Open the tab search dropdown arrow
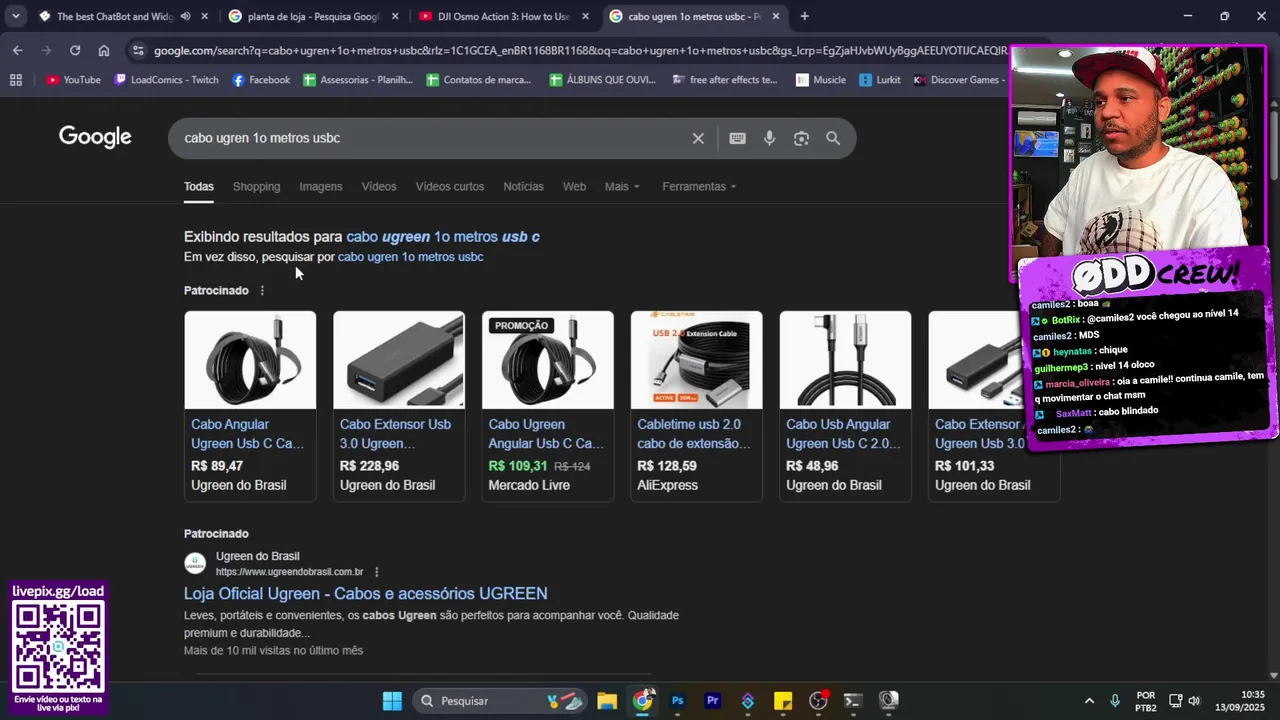 [16, 16]
